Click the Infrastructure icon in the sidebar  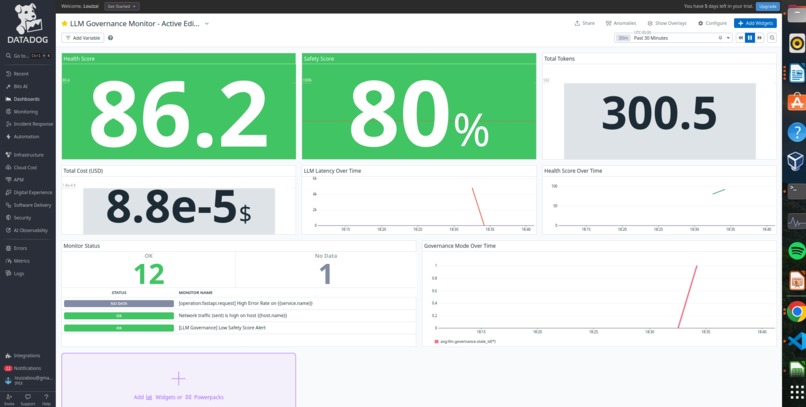8,155
